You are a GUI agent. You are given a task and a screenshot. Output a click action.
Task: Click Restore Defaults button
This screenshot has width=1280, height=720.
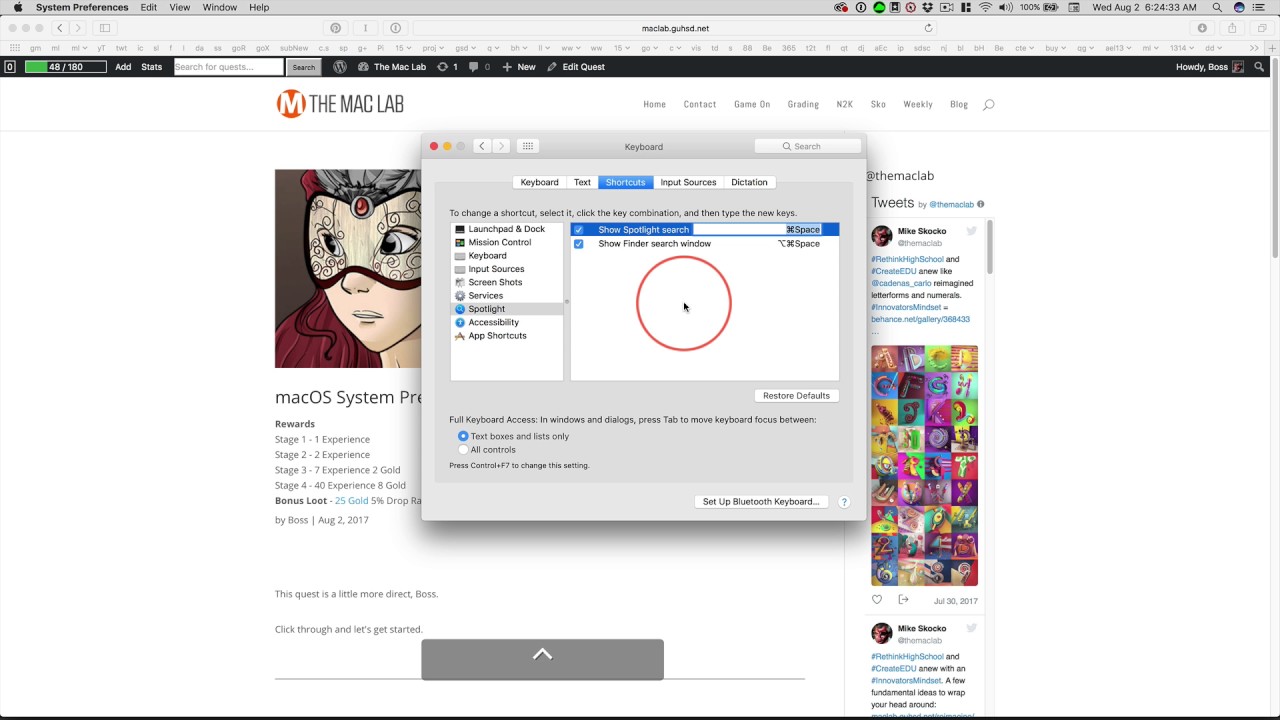click(x=796, y=396)
